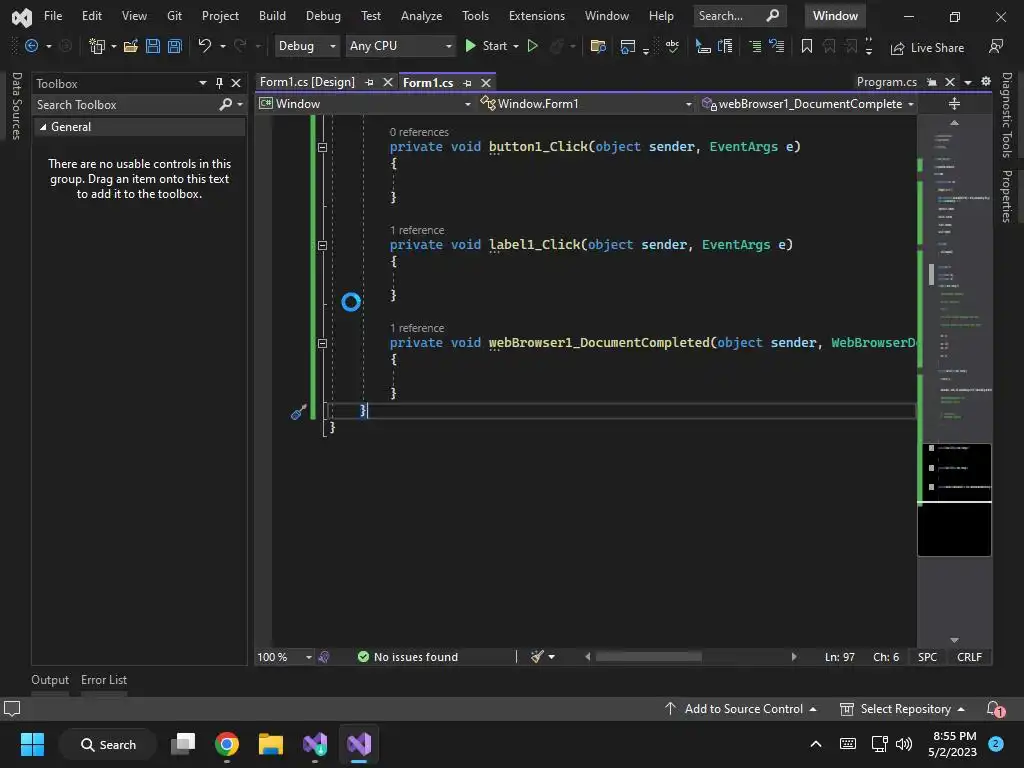
Task: Toggle auto-hide pin on Toolbox panel
Action: [x=219, y=83]
